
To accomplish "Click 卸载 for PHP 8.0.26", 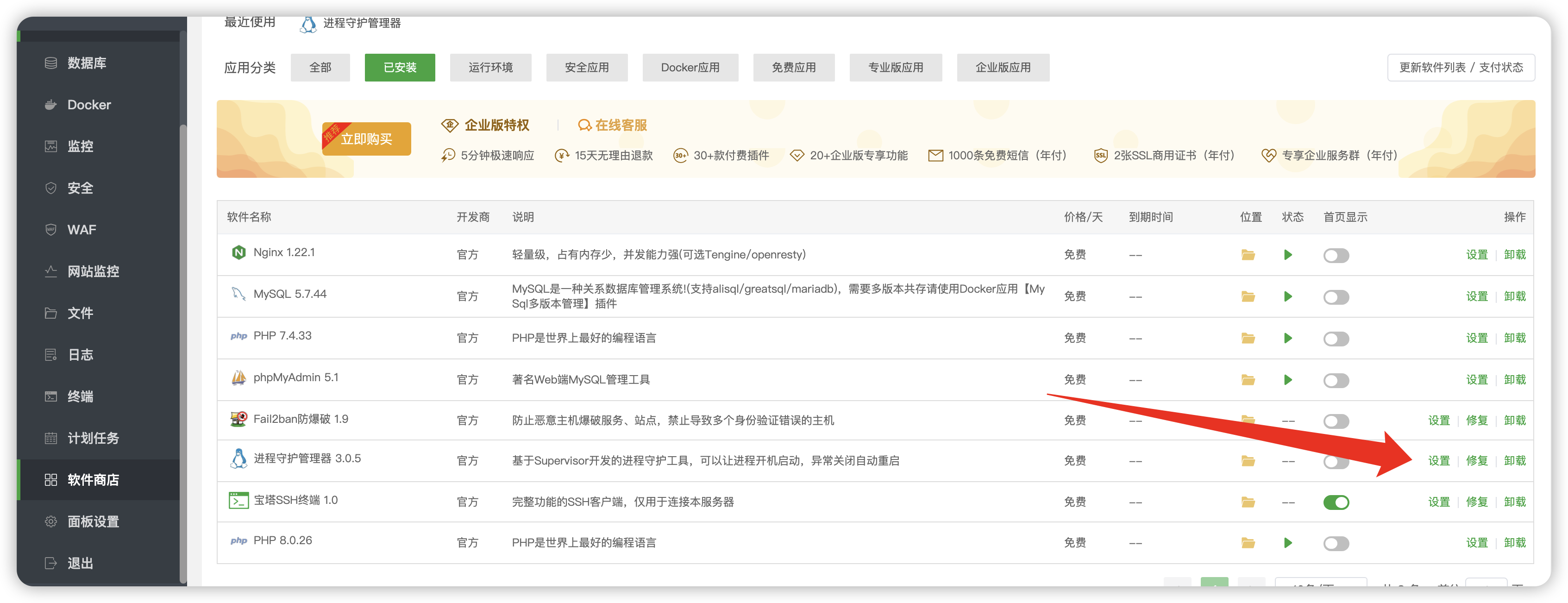I will [1514, 543].
